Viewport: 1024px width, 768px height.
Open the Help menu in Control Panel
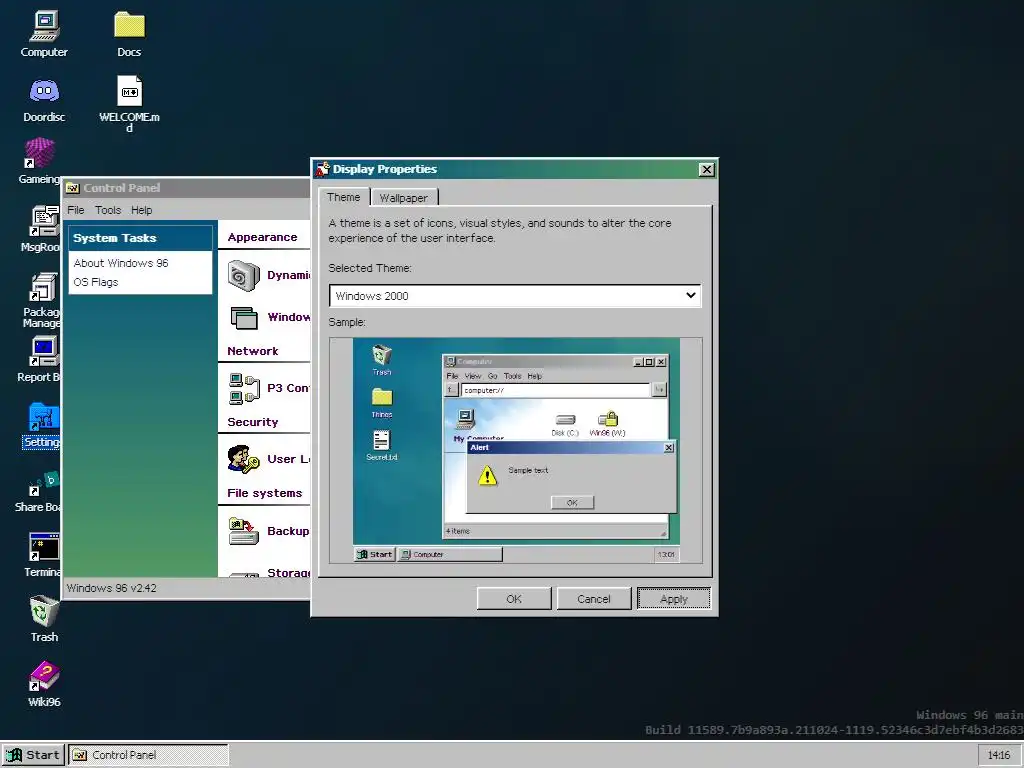tap(141, 210)
